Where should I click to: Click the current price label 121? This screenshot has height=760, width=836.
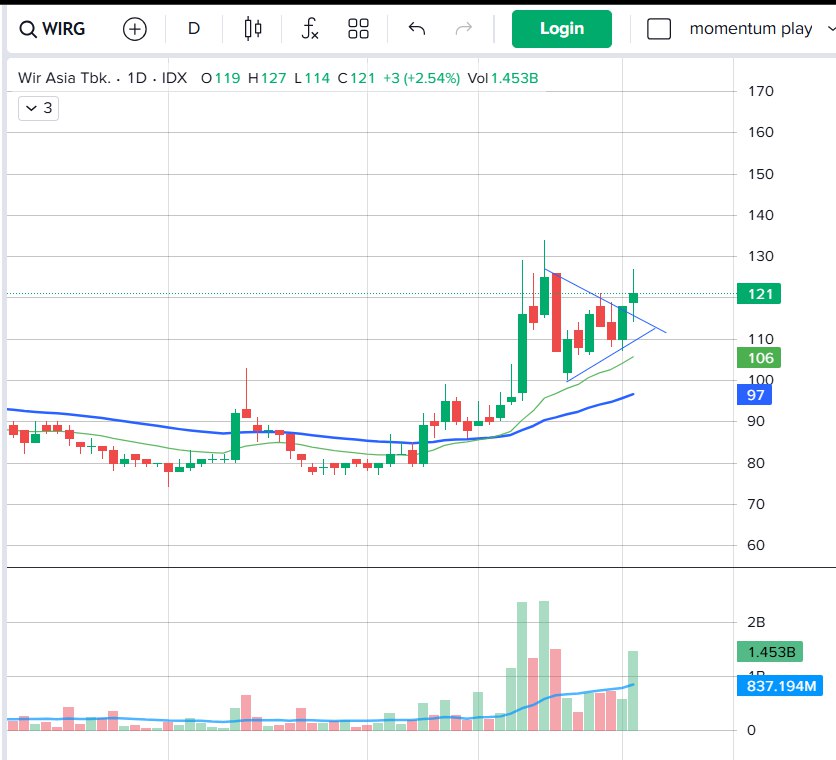(759, 294)
